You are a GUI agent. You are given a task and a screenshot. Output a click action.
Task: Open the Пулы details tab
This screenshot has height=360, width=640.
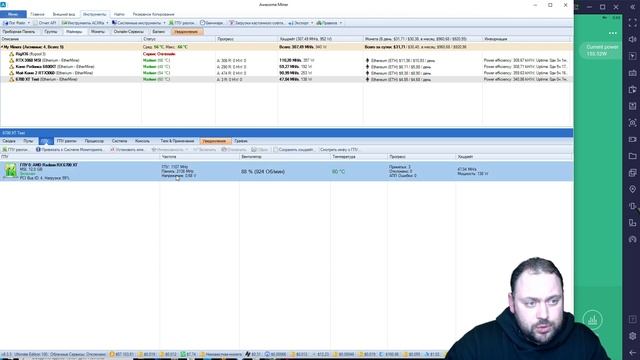point(28,141)
